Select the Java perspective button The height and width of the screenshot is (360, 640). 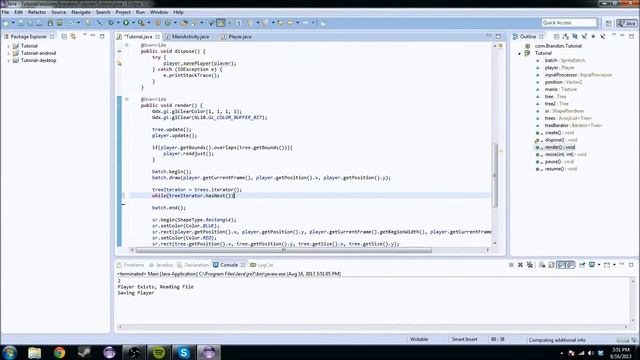[627, 23]
